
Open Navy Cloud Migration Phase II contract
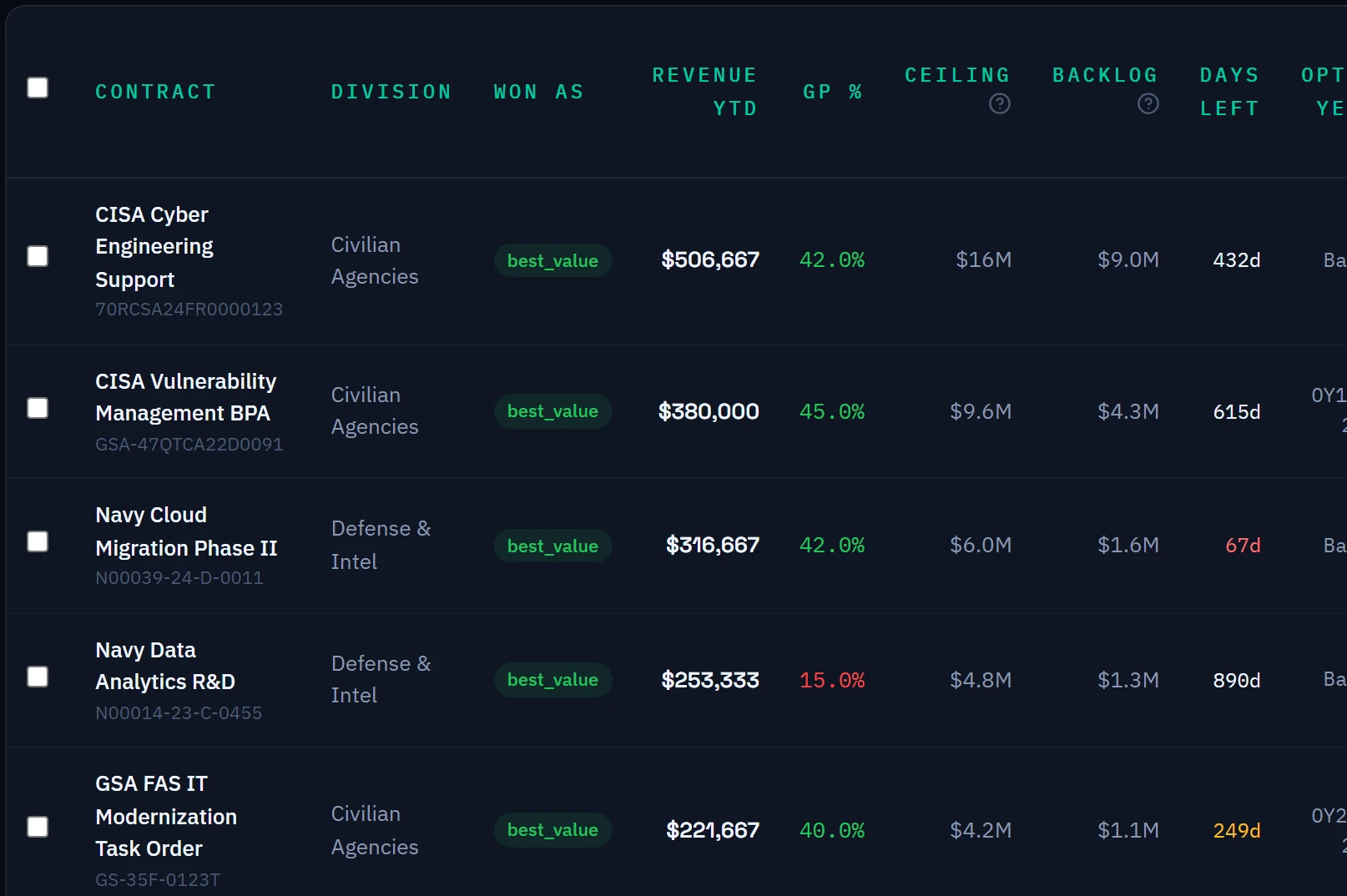[186, 531]
